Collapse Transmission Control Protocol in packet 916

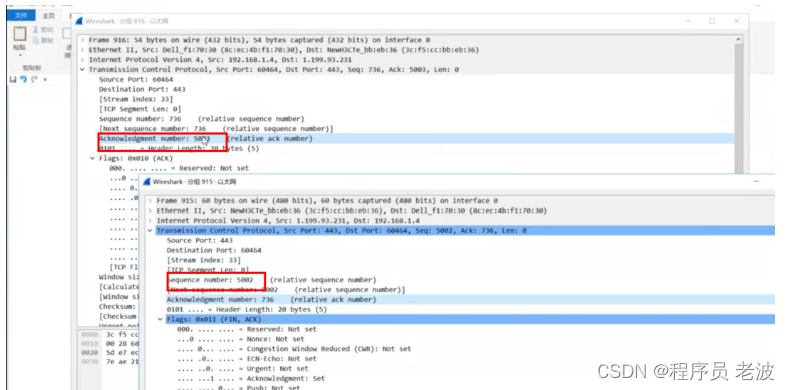pos(83,70)
